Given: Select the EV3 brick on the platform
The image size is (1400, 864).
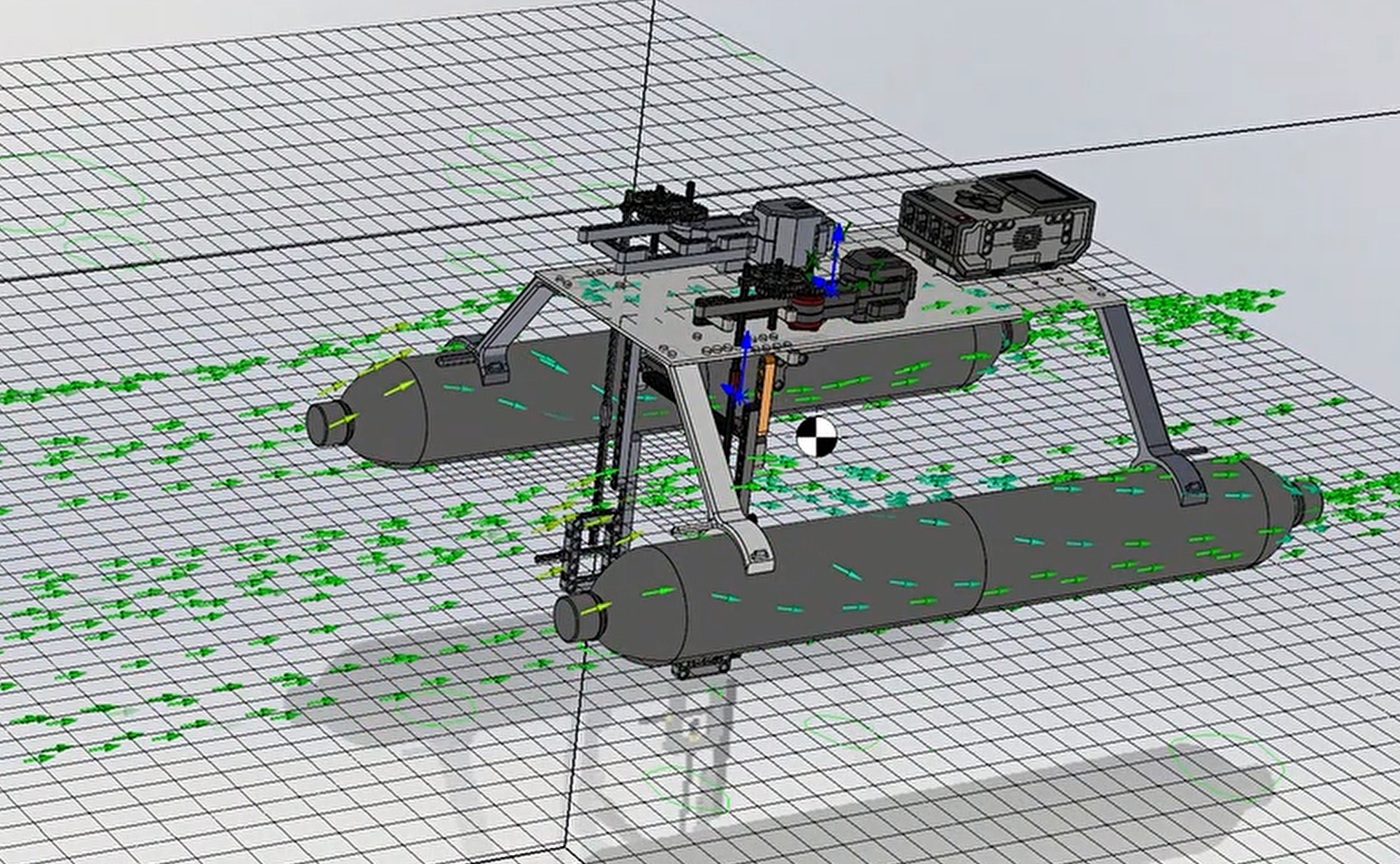Looking at the screenshot, I should (997, 222).
